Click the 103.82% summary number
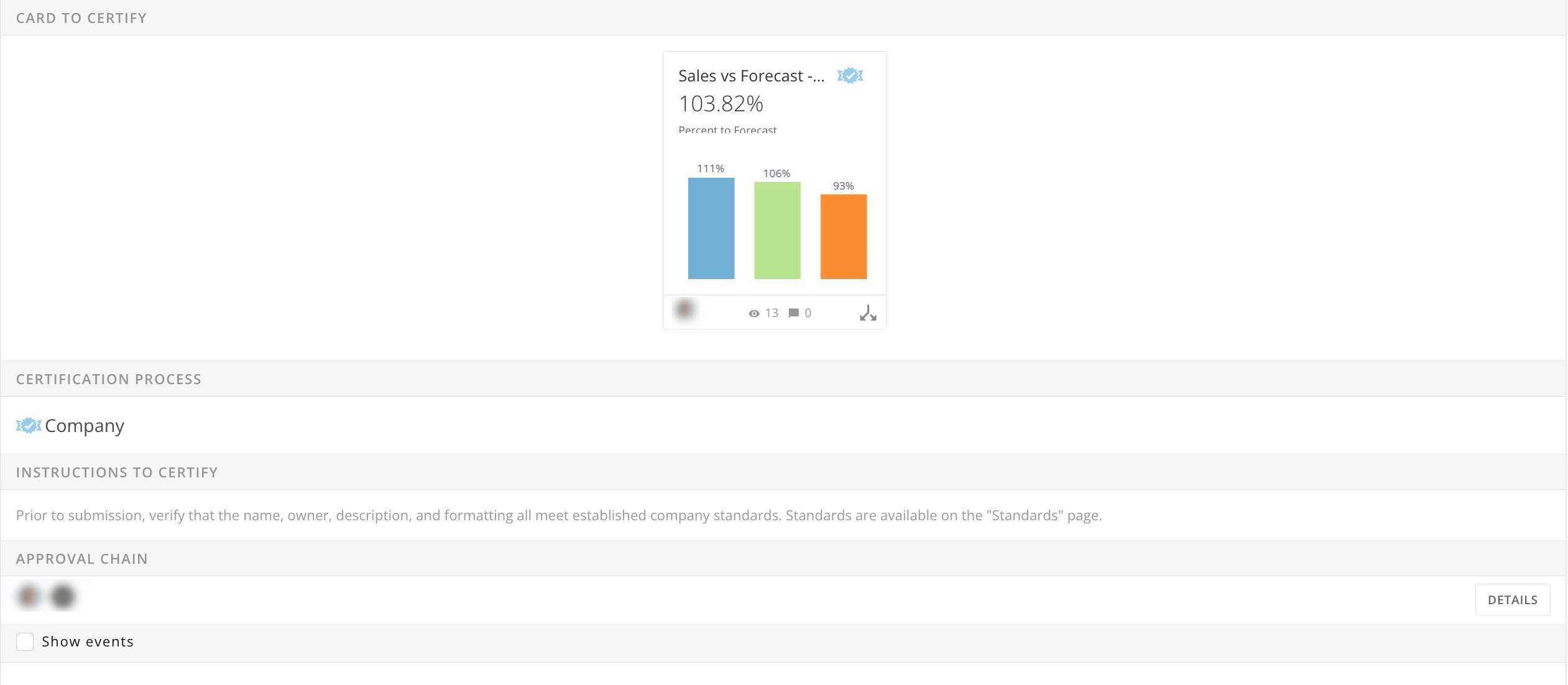The width and height of the screenshot is (1568, 685). click(721, 104)
